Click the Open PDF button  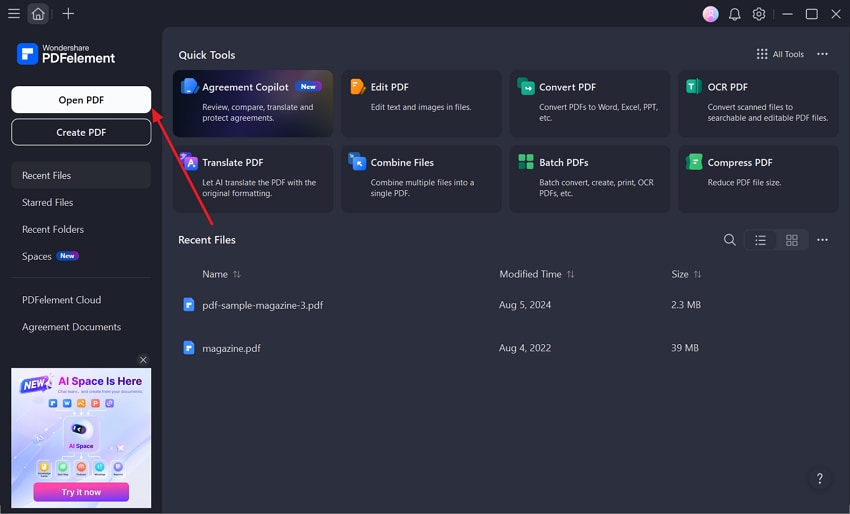point(81,100)
